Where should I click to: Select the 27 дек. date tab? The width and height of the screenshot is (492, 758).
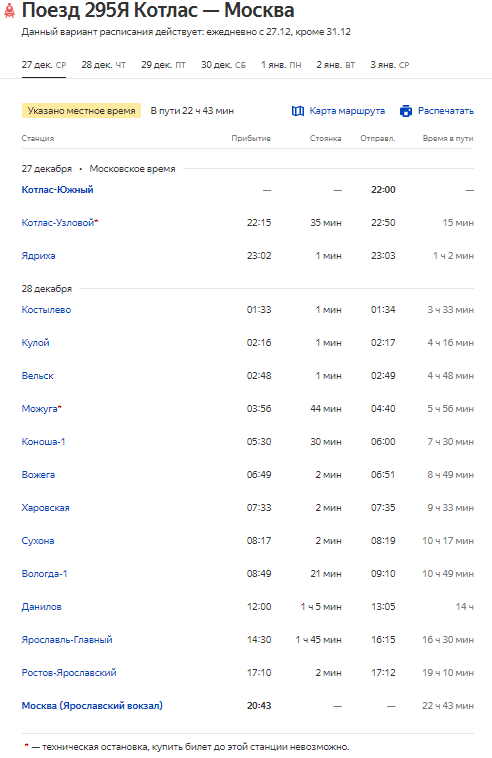44,65
